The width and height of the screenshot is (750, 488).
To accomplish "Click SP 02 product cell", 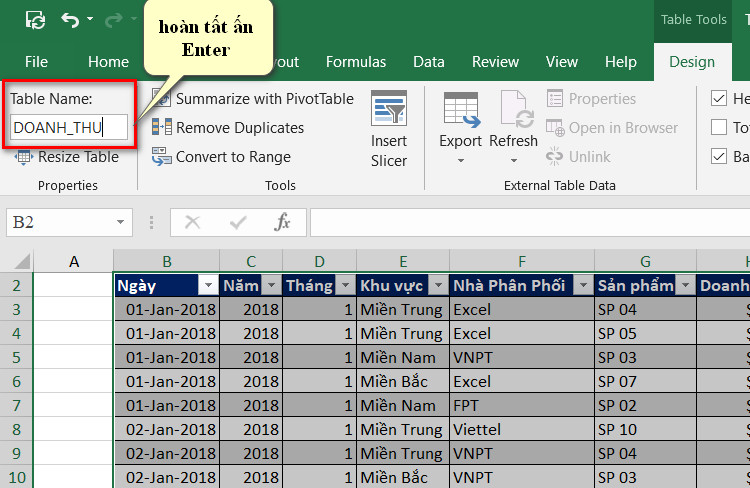I will point(645,405).
